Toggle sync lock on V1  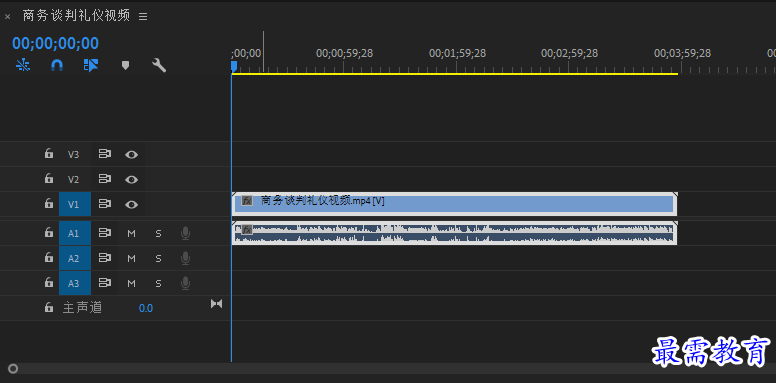point(104,203)
